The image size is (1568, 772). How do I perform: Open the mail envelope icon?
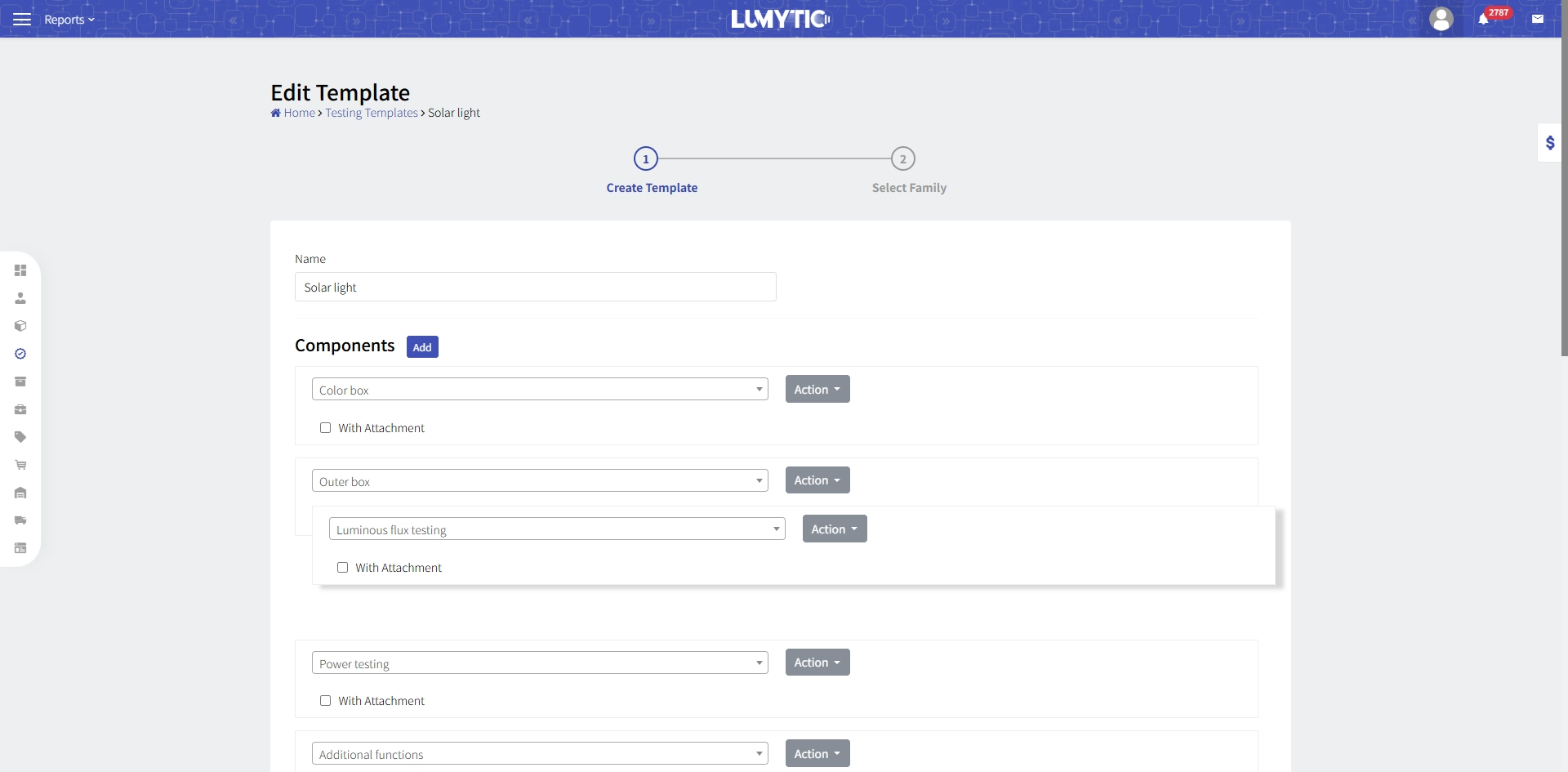pos(1538,18)
